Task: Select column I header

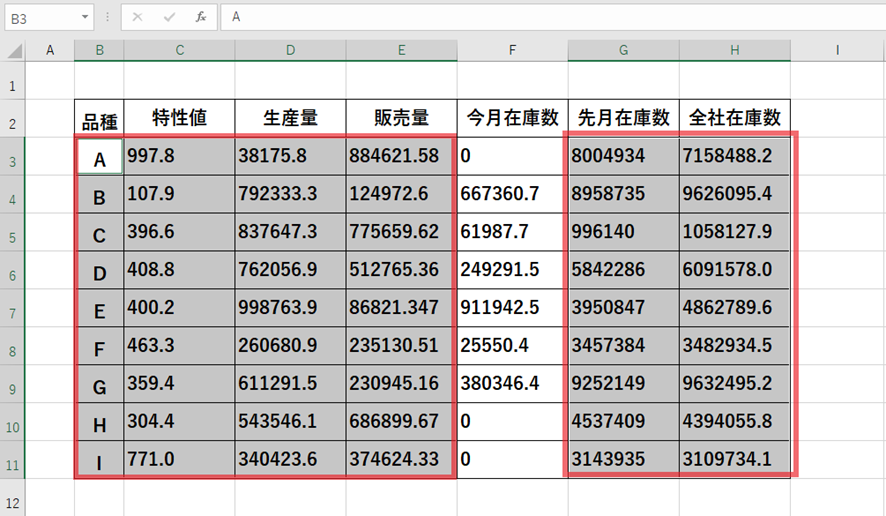Action: (x=838, y=51)
